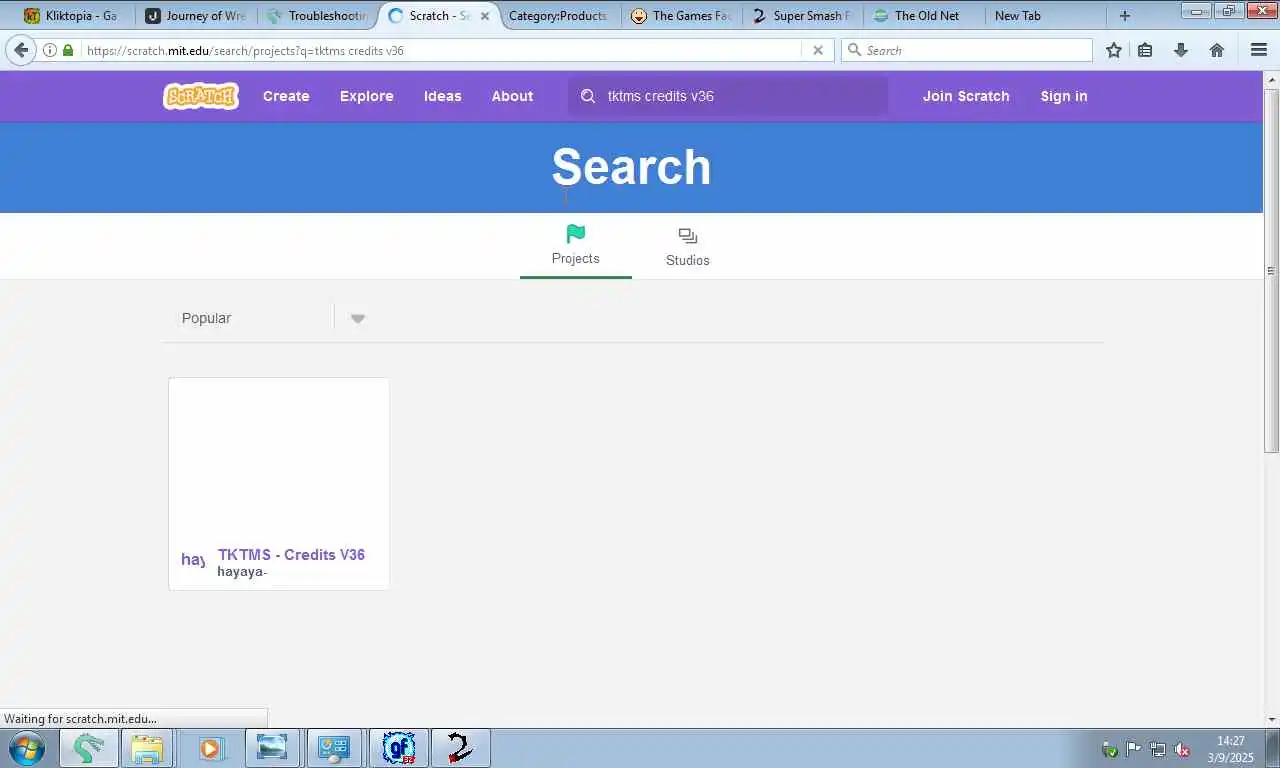Open control panel monitor taskbar icon
This screenshot has height=768, width=1280.
(334, 748)
